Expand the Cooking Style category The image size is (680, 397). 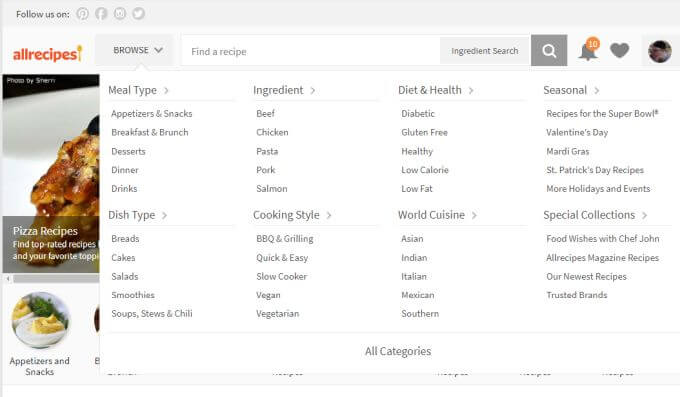292,215
